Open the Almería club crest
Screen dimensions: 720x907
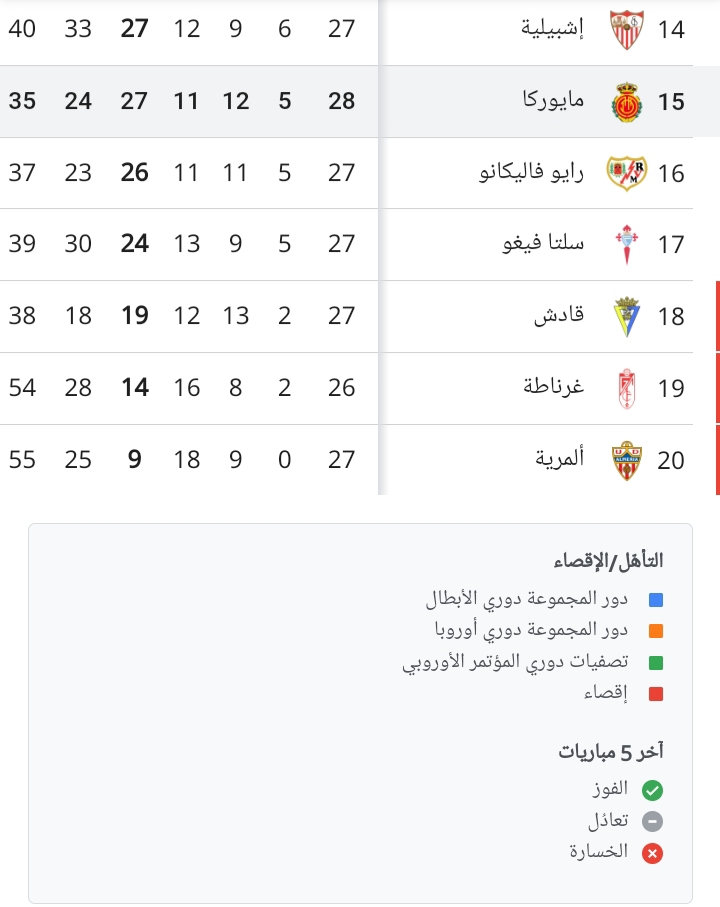(x=627, y=460)
